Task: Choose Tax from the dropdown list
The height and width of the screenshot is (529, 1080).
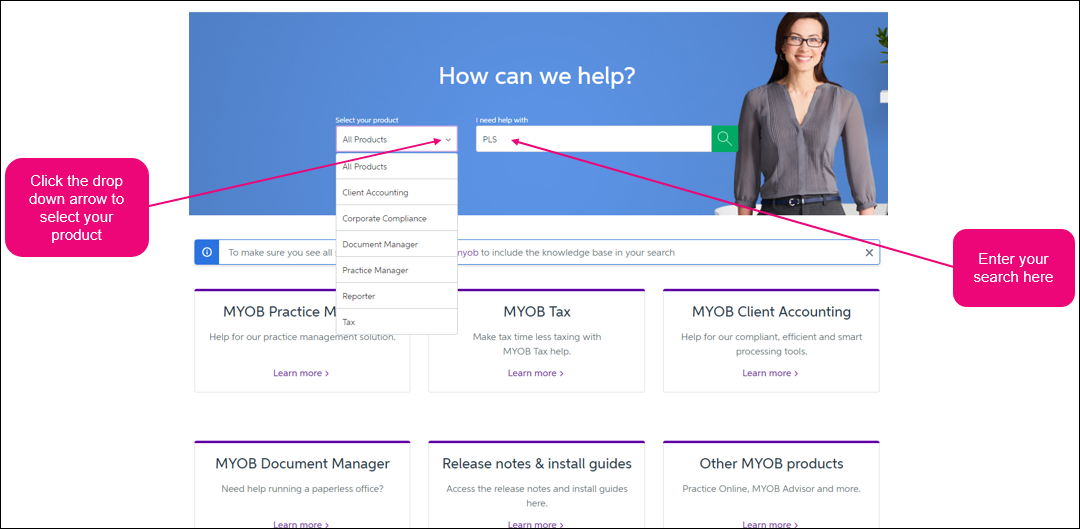Action: [x=396, y=322]
